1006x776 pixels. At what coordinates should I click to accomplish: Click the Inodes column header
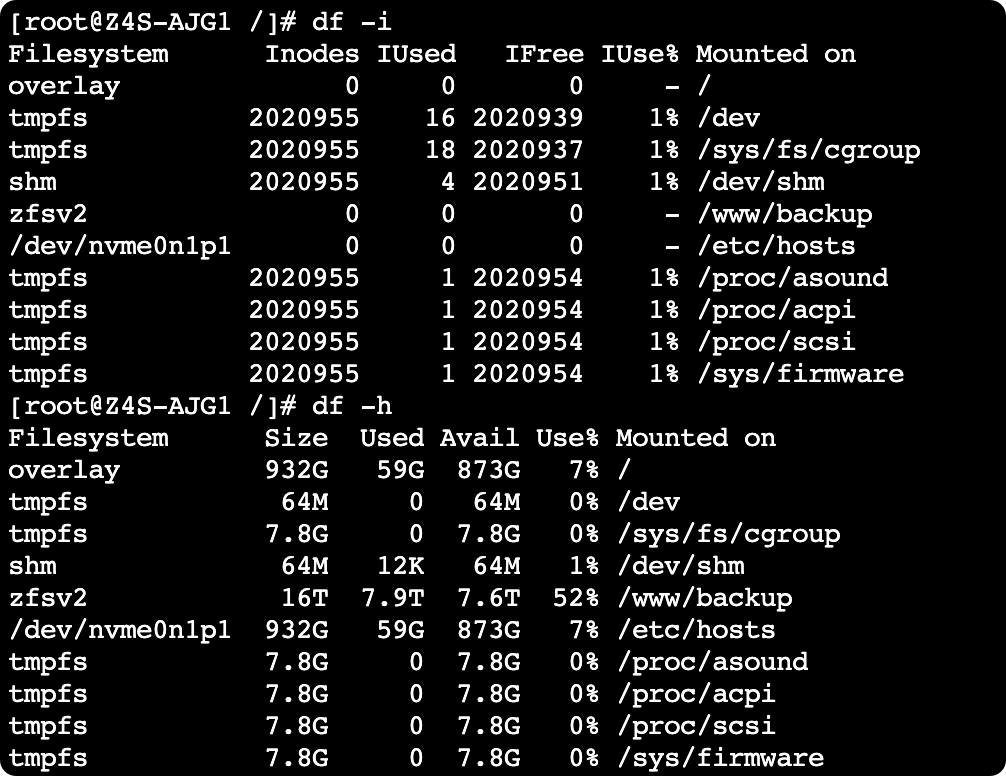point(312,54)
